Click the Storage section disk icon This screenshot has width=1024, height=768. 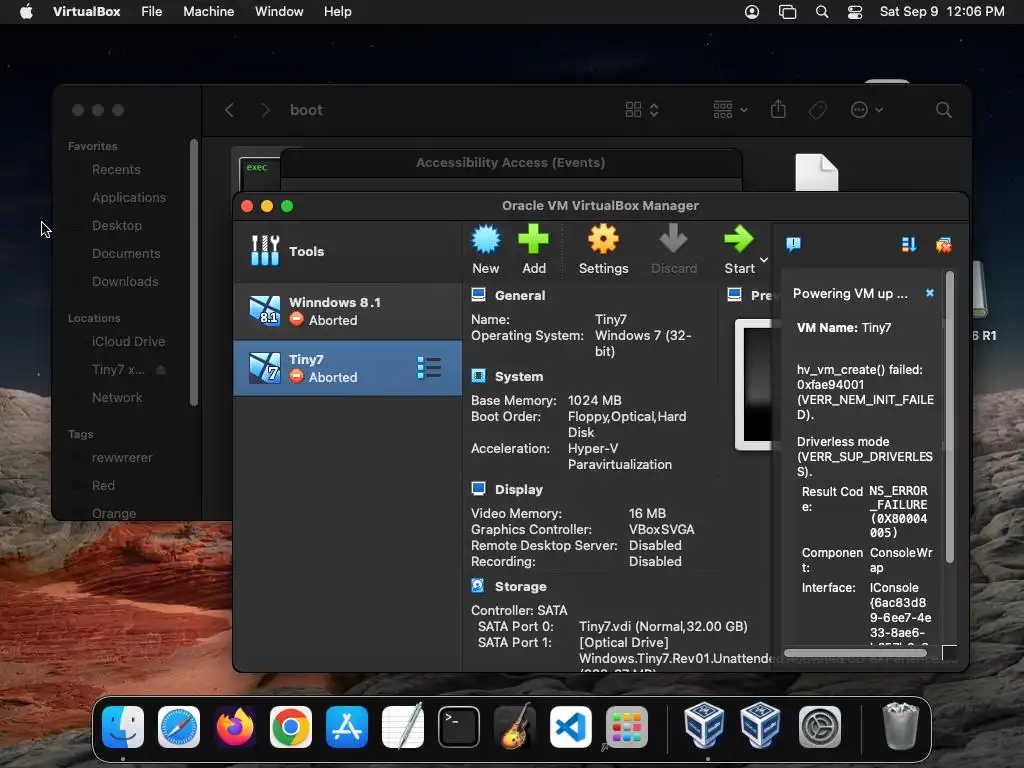pos(478,586)
